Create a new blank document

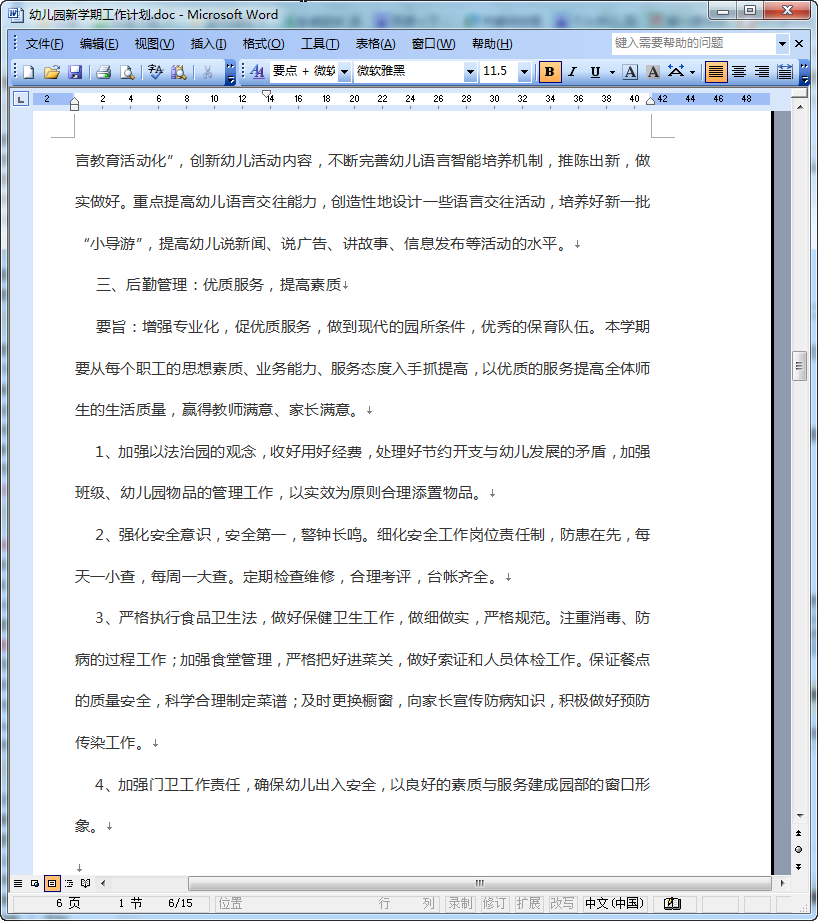[29, 72]
